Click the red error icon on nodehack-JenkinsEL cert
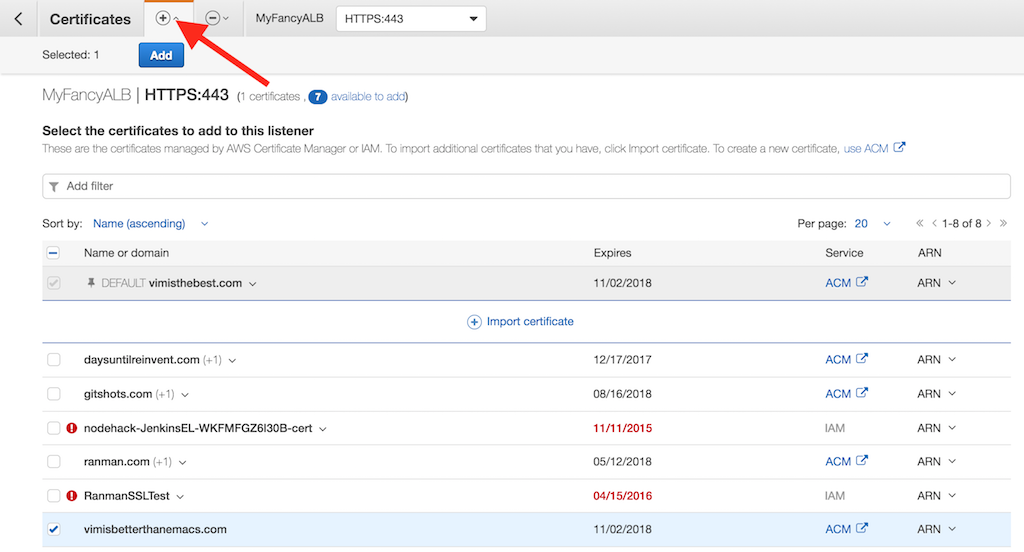The image size is (1024, 552). click(72, 429)
